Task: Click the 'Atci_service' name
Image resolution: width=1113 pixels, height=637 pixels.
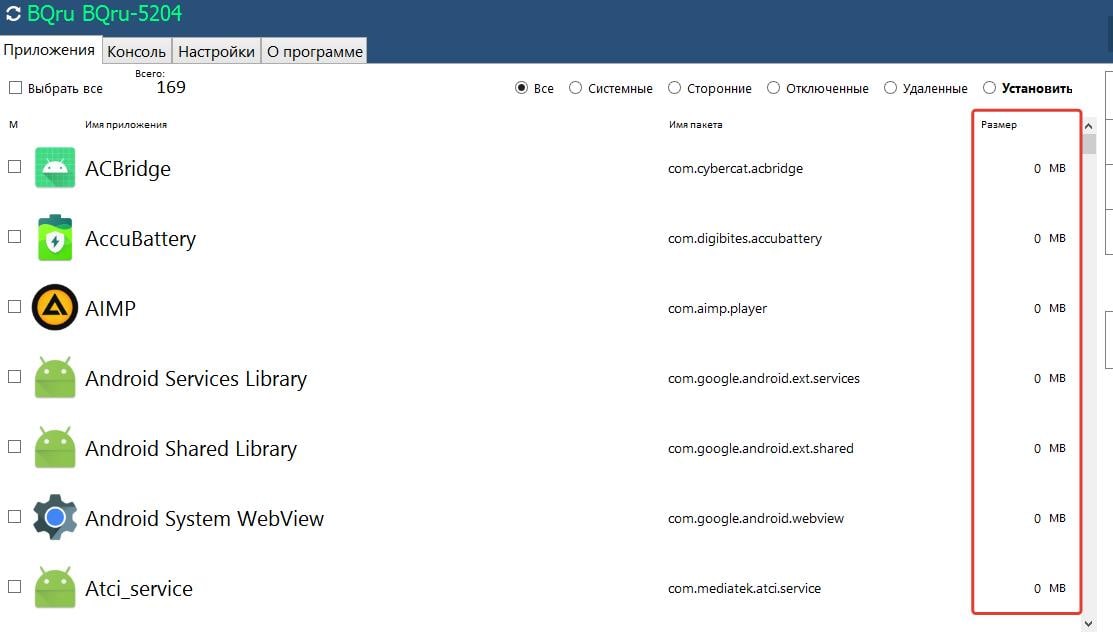Action: [138, 589]
